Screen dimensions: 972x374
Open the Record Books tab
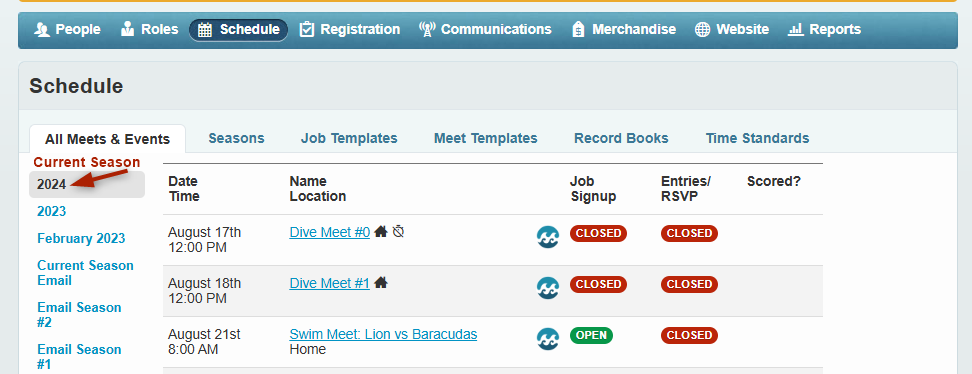[x=621, y=138]
